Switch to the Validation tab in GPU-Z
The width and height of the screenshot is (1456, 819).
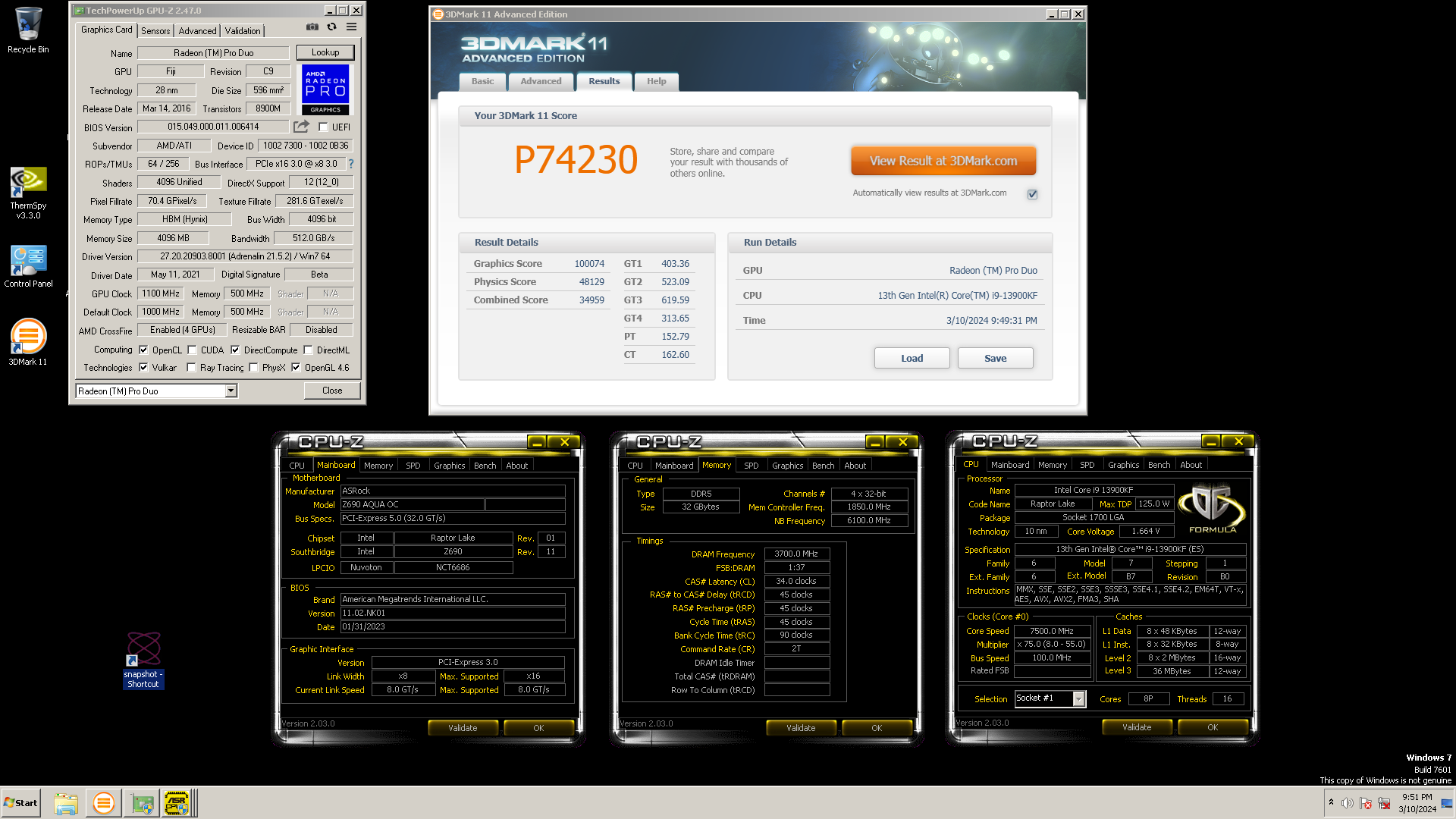(x=243, y=31)
